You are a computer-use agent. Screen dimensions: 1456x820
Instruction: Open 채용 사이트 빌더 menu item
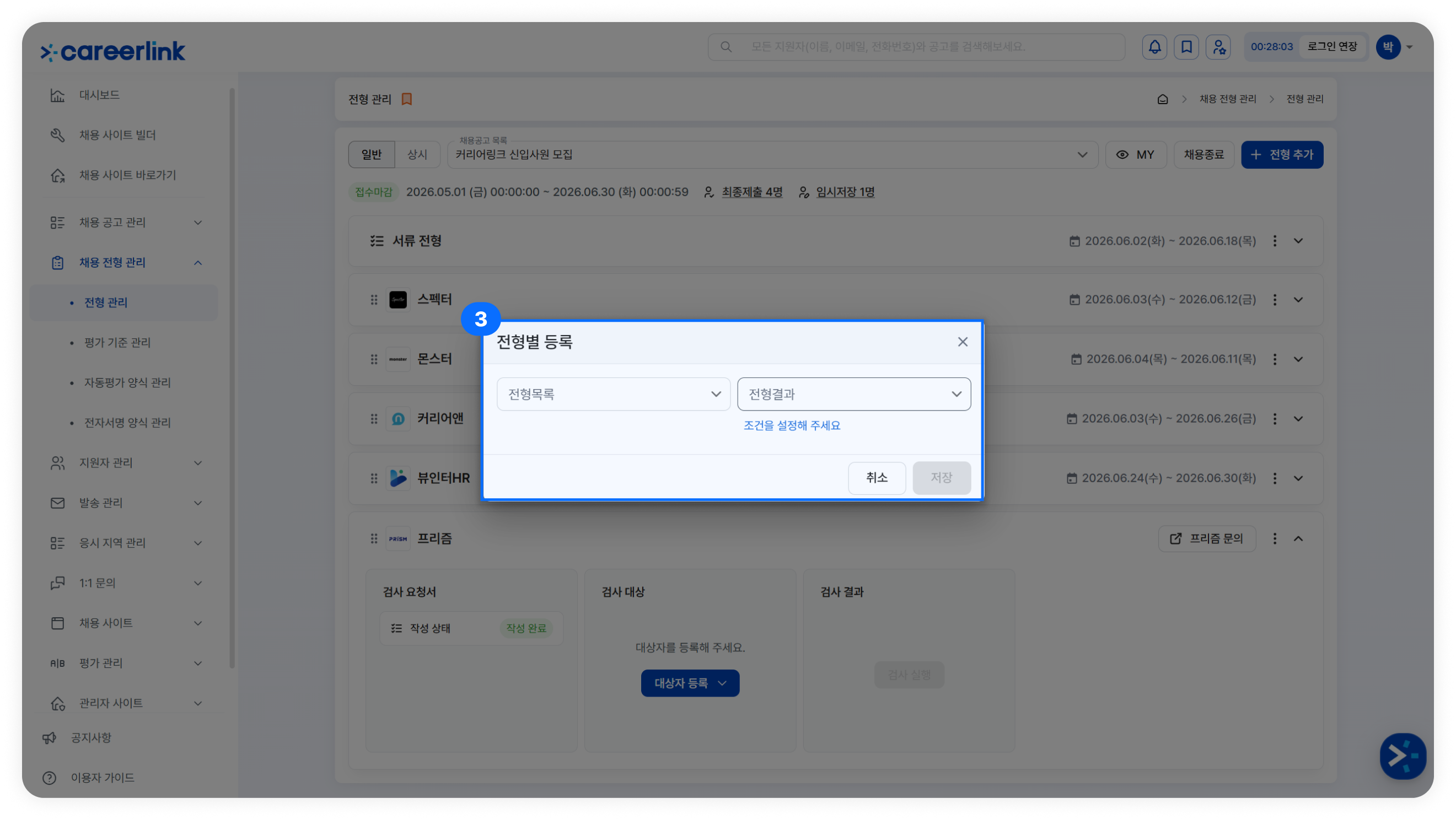tap(123, 135)
